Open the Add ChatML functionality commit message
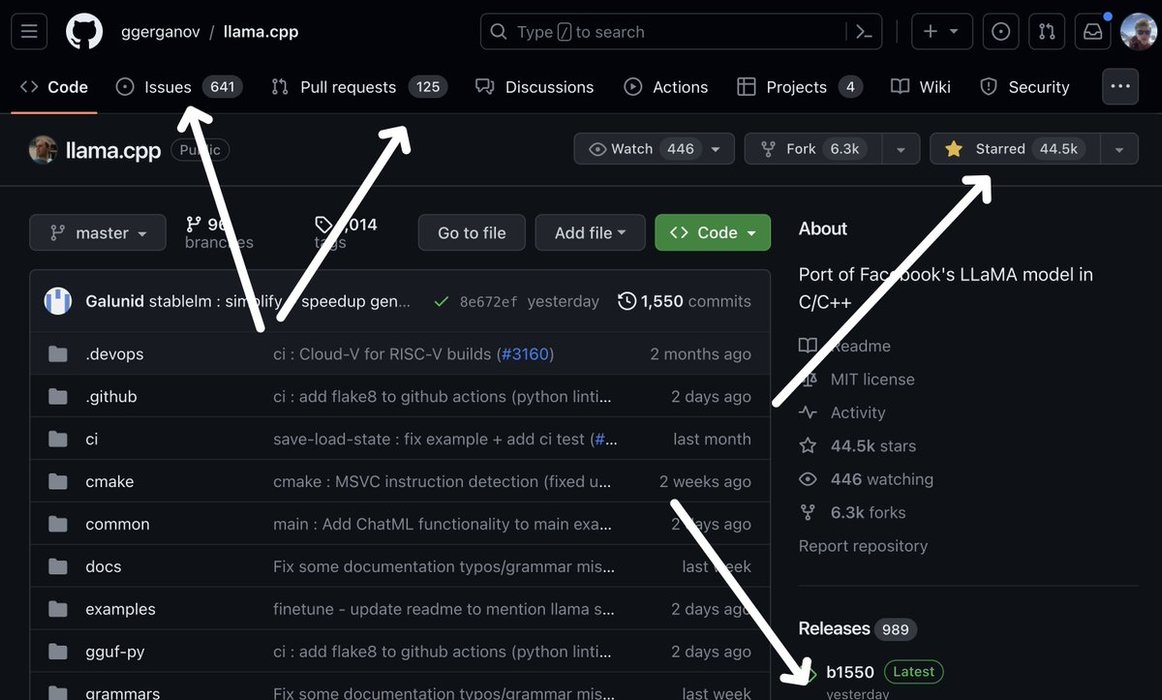Image resolution: width=1162 pixels, height=700 pixels. click(x=442, y=524)
